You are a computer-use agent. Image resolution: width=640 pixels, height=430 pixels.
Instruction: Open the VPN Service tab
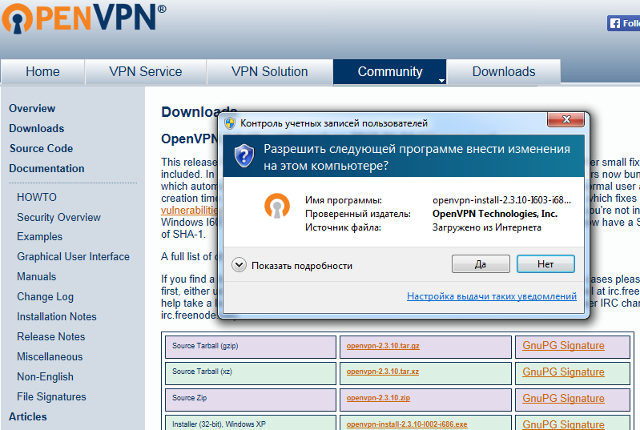tap(146, 72)
